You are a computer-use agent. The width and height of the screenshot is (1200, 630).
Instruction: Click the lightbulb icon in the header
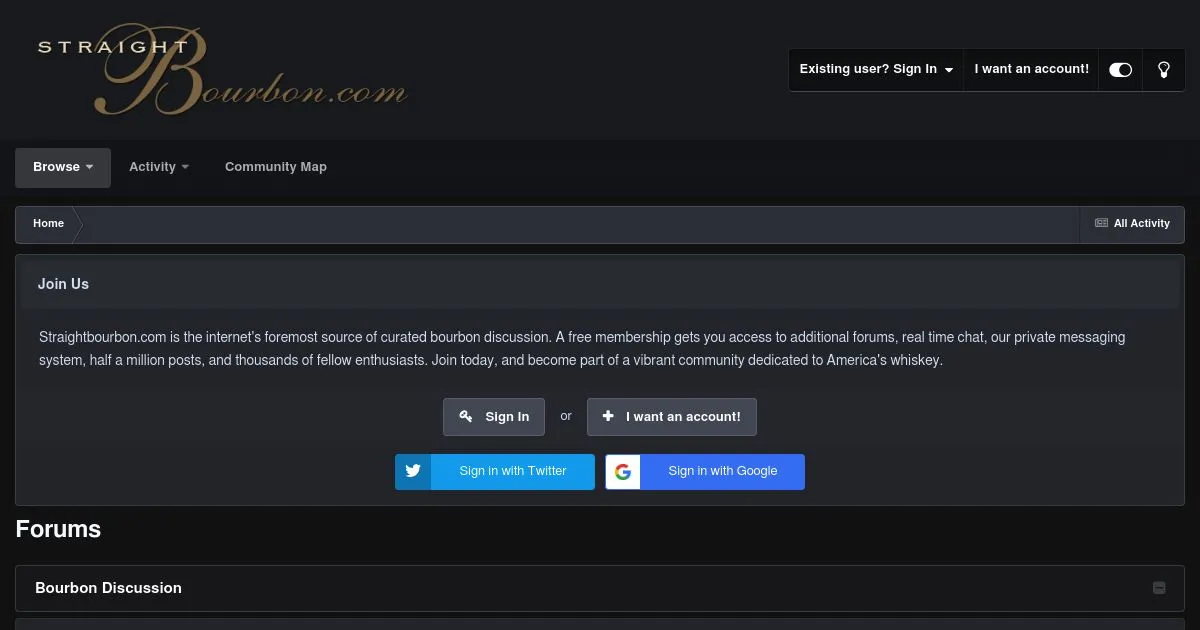pyautogui.click(x=1163, y=70)
